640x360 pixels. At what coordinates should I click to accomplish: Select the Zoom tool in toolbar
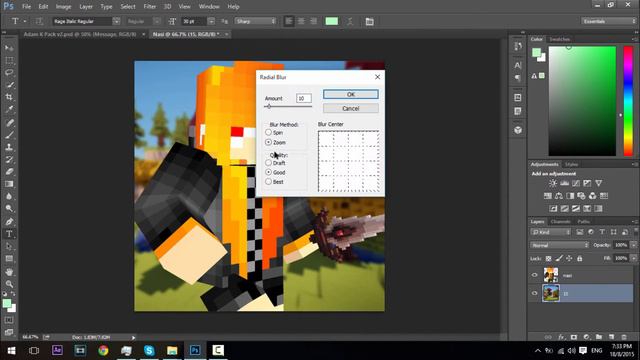pos(9,284)
